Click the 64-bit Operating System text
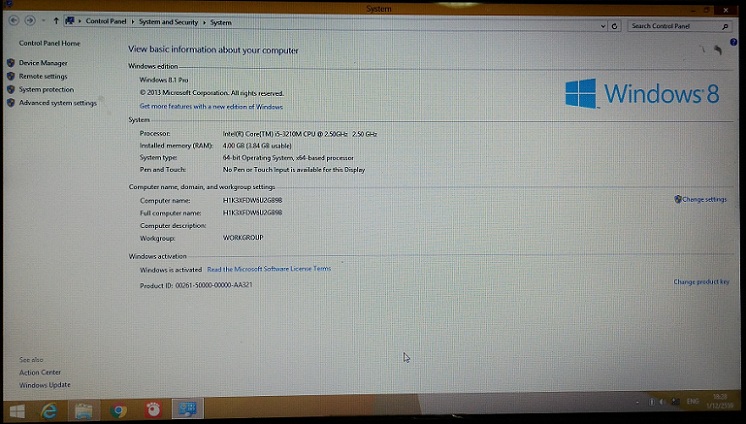746x424 pixels. (288, 158)
